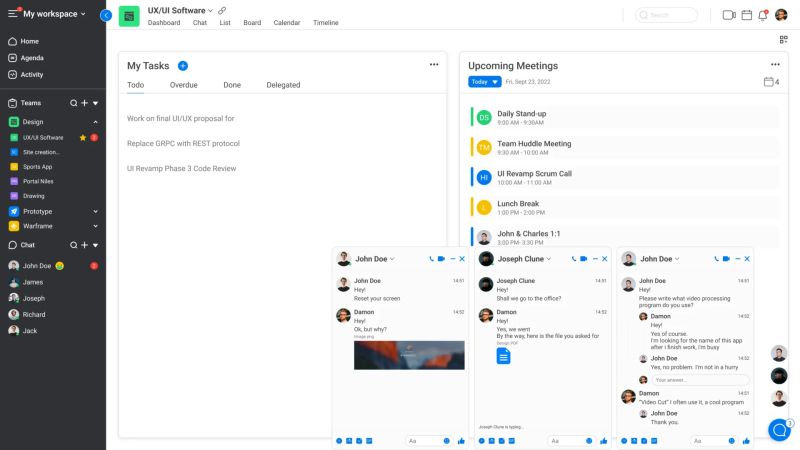Minimize the leftmost John Doe chat window
800x450 pixels.
(x=453, y=259)
